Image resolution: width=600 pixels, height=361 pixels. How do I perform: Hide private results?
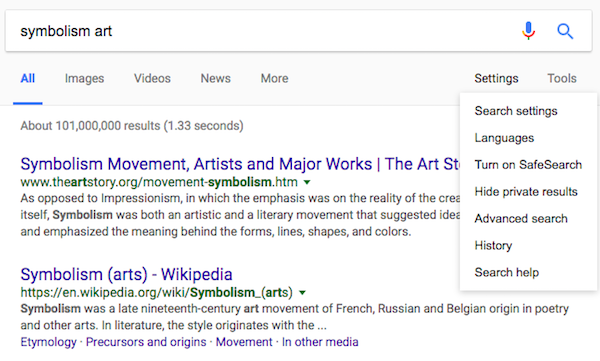tap(526, 191)
